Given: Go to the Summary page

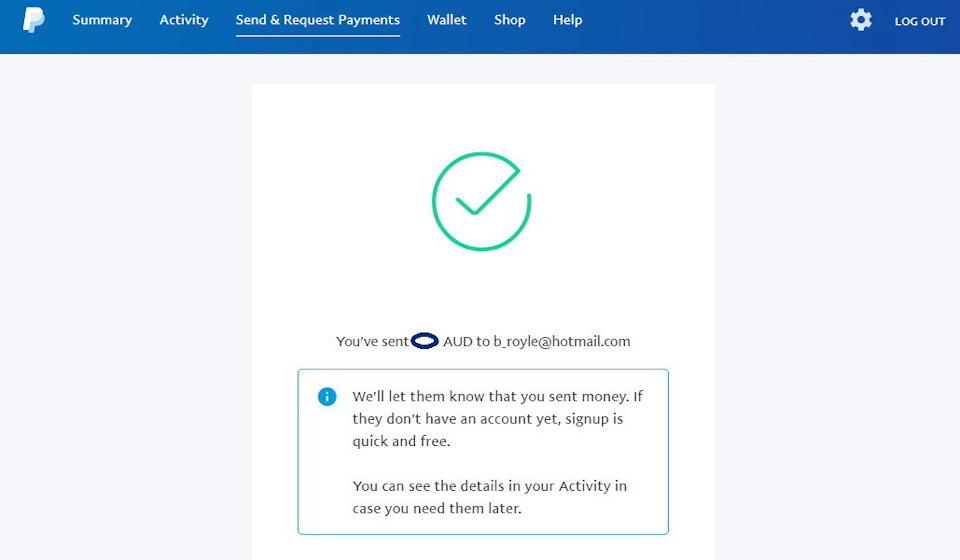Looking at the screenshot, I should (102, 20).
